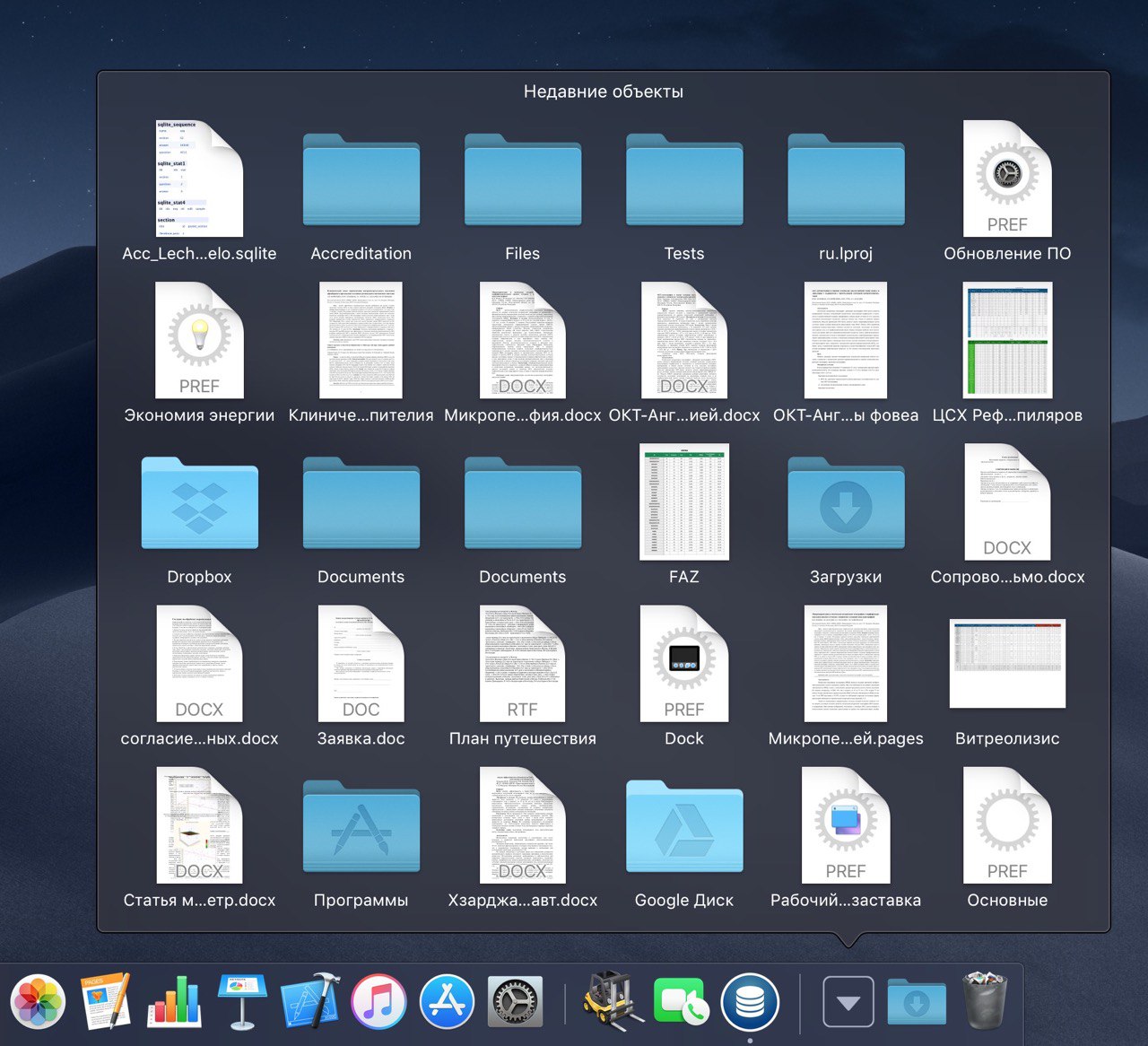Open the Accreditation folder
This screenshot has width=1148, height=1046.
click(x=361, y=179)
